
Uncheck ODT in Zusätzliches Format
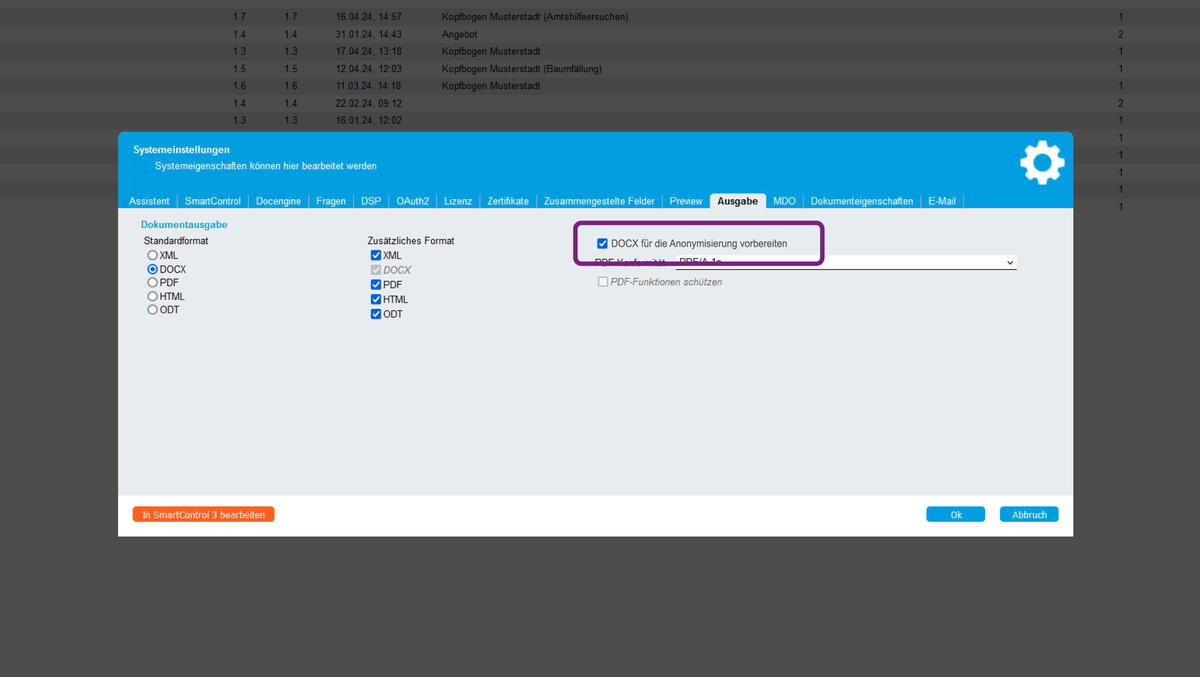[376, 313]
